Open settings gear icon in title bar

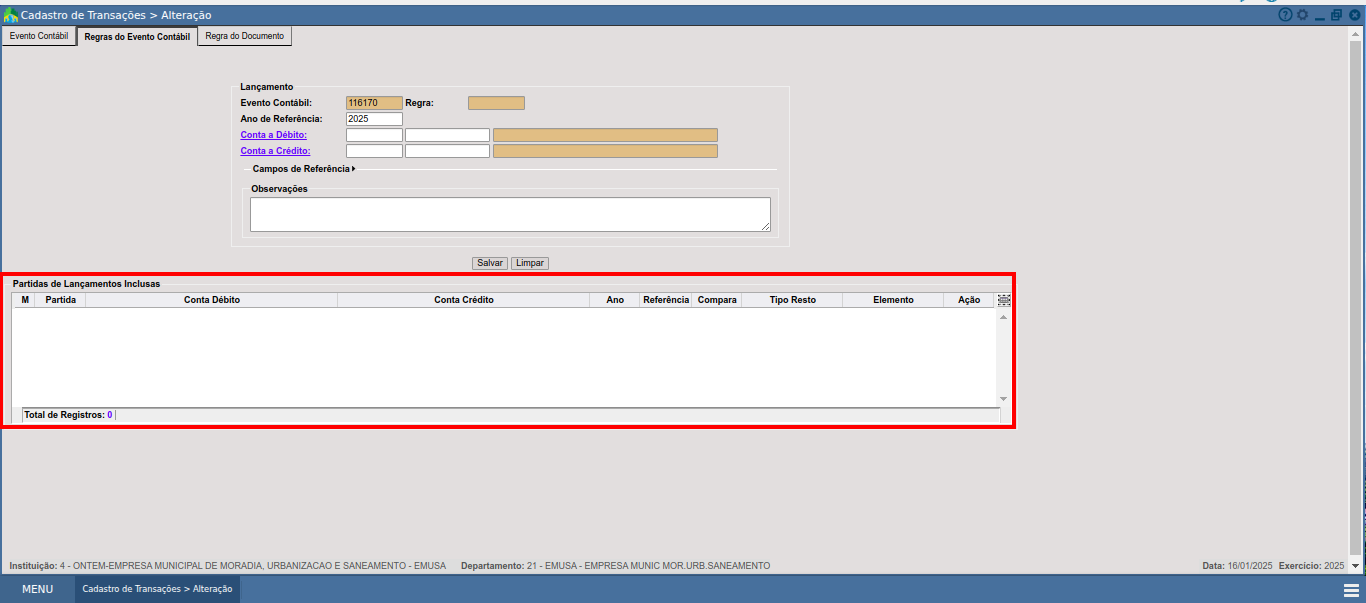[1302, 15]
